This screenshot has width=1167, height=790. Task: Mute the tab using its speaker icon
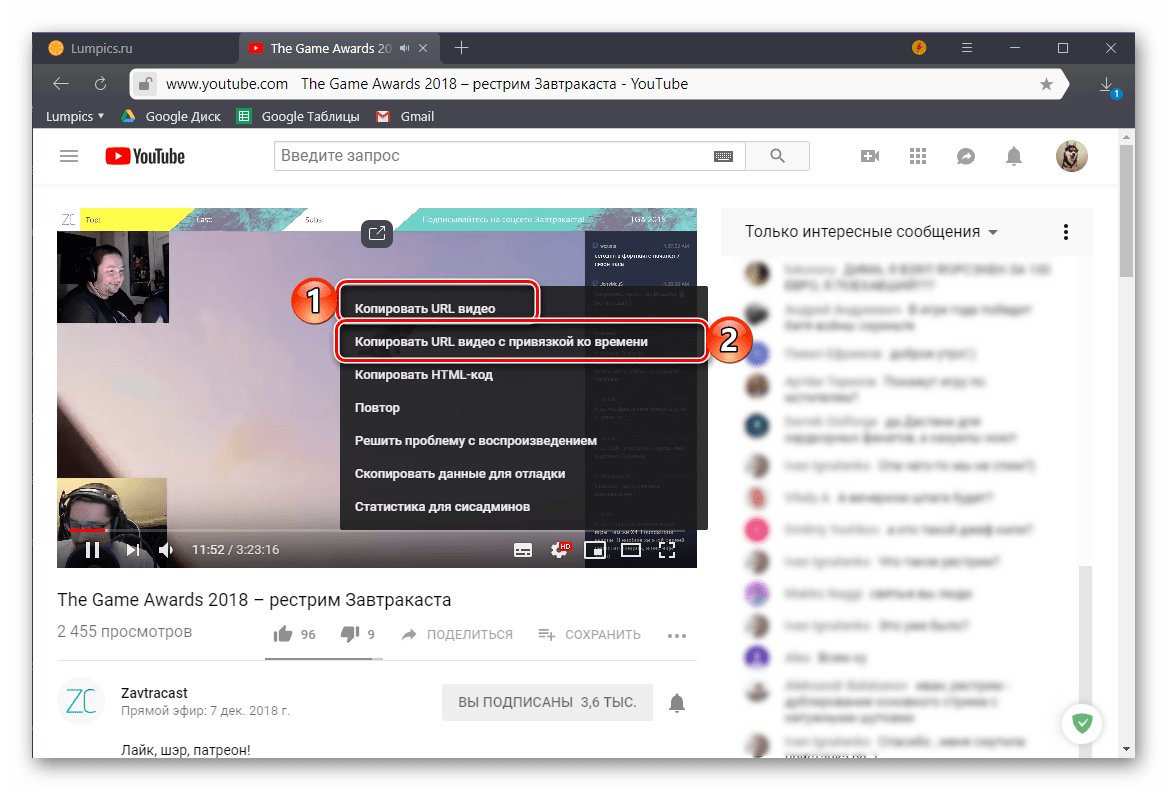tap(404, 48)
